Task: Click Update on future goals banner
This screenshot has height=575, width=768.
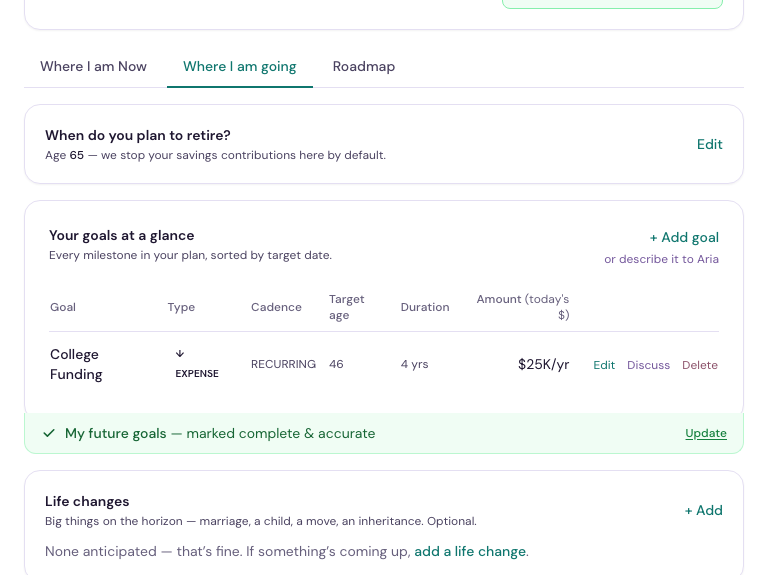Action: pos(706,433)
